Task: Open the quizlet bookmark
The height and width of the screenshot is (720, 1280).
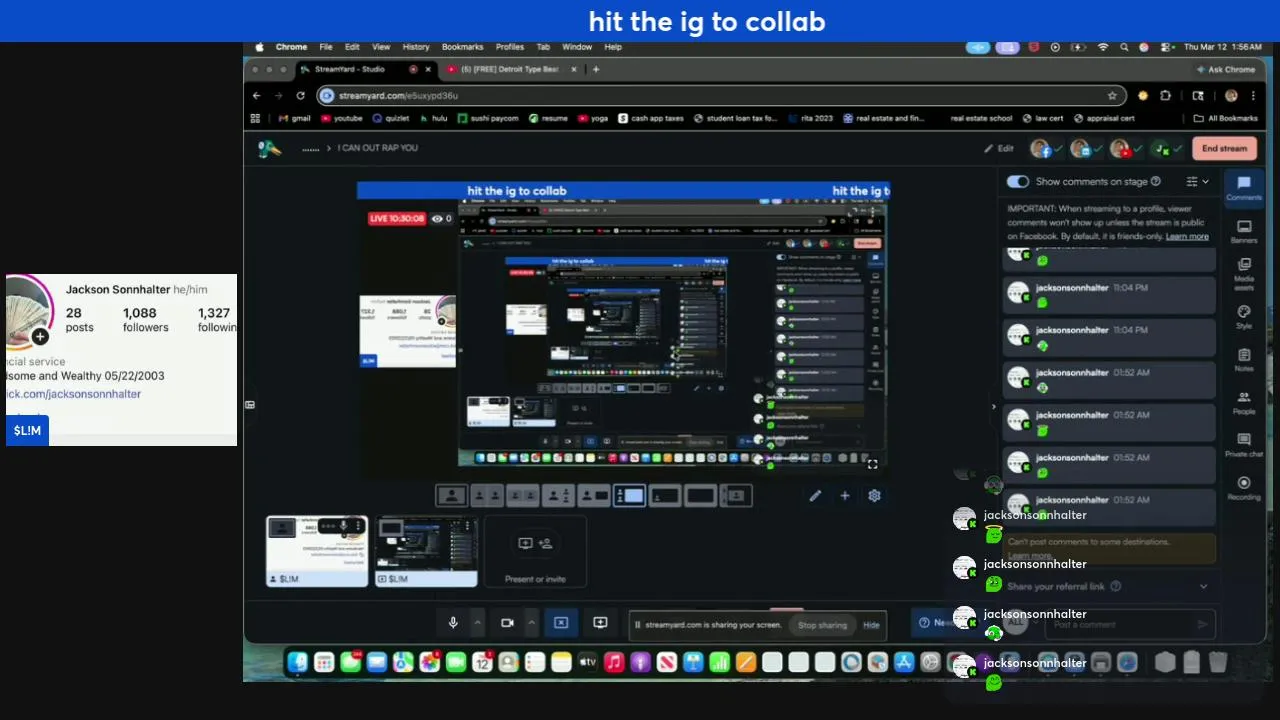Action: (x=390, y=118)
